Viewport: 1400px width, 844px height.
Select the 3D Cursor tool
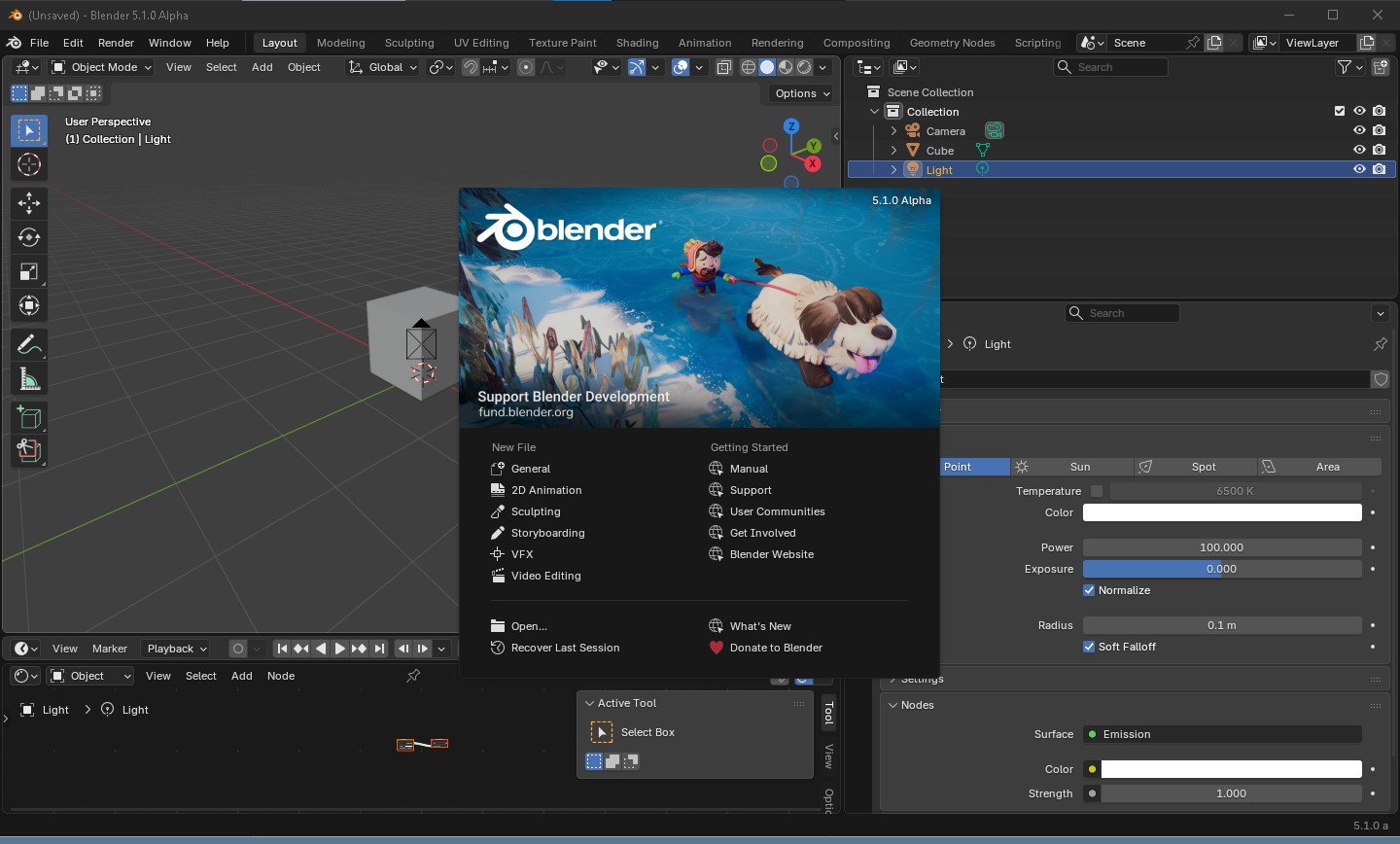(x=29, y=164)
